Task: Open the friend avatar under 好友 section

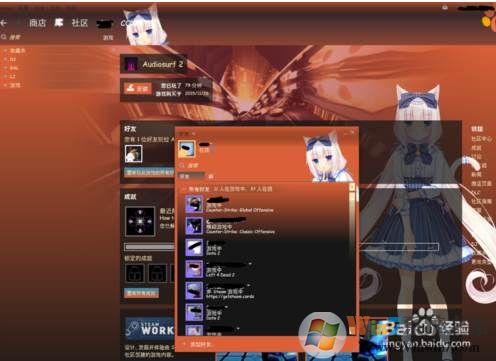Action: (134, 154)
